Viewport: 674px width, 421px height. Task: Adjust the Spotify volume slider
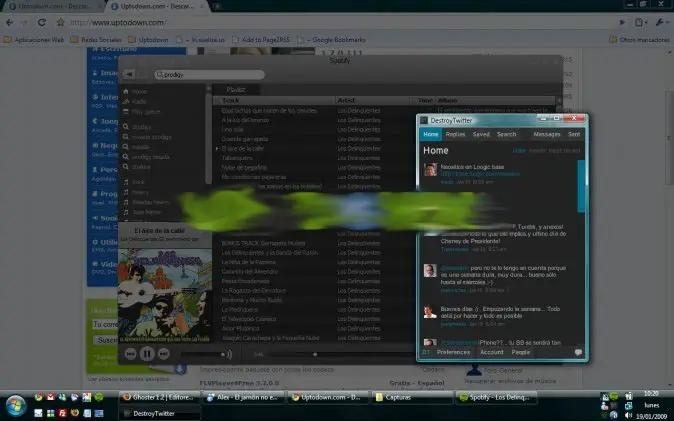204,354
